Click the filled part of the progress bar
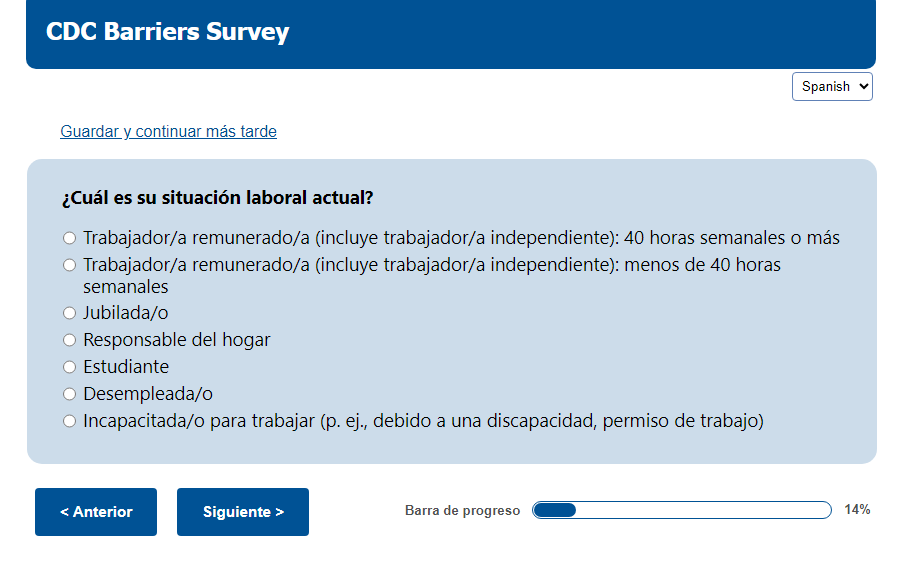Viewport: 917px width, 583px height. tap(555, 510)
